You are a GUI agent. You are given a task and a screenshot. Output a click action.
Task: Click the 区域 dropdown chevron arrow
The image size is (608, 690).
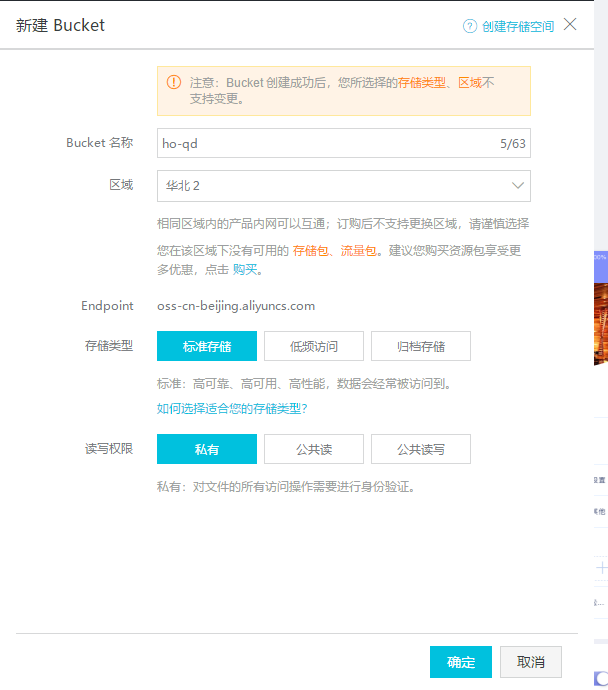click(518, 186)
